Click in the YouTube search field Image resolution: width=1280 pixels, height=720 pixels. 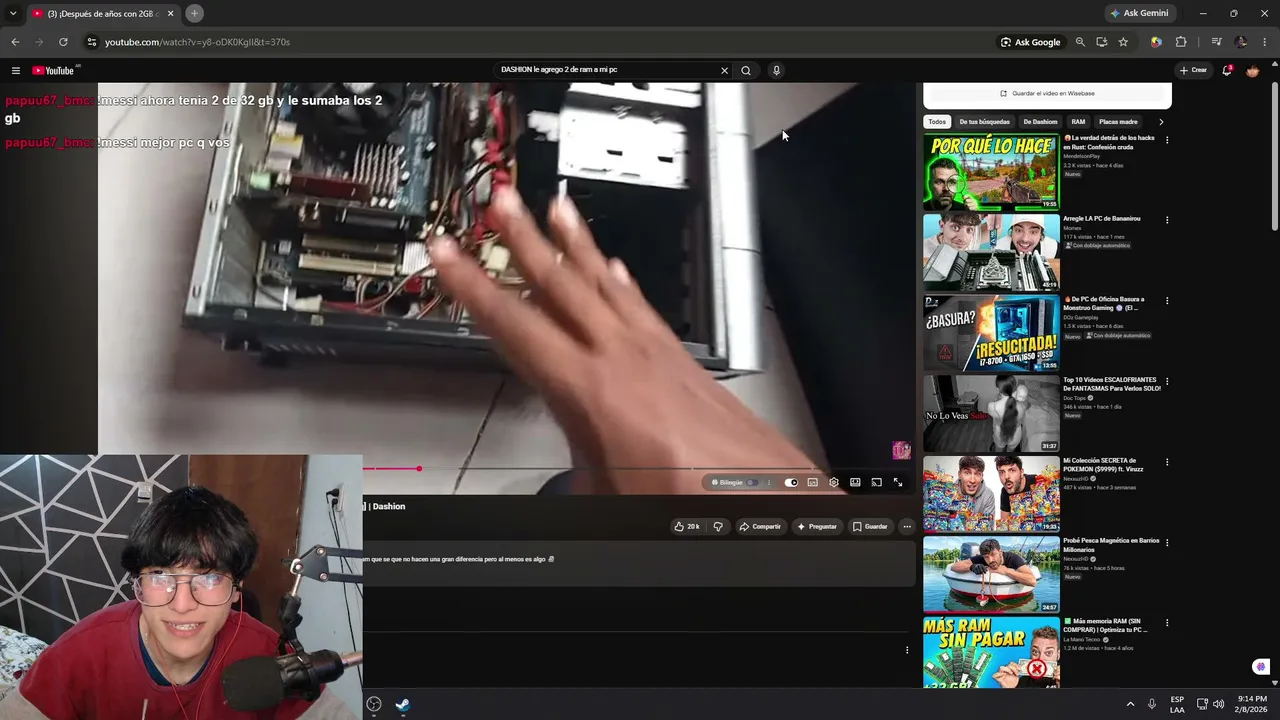click(x=607, y=71)
